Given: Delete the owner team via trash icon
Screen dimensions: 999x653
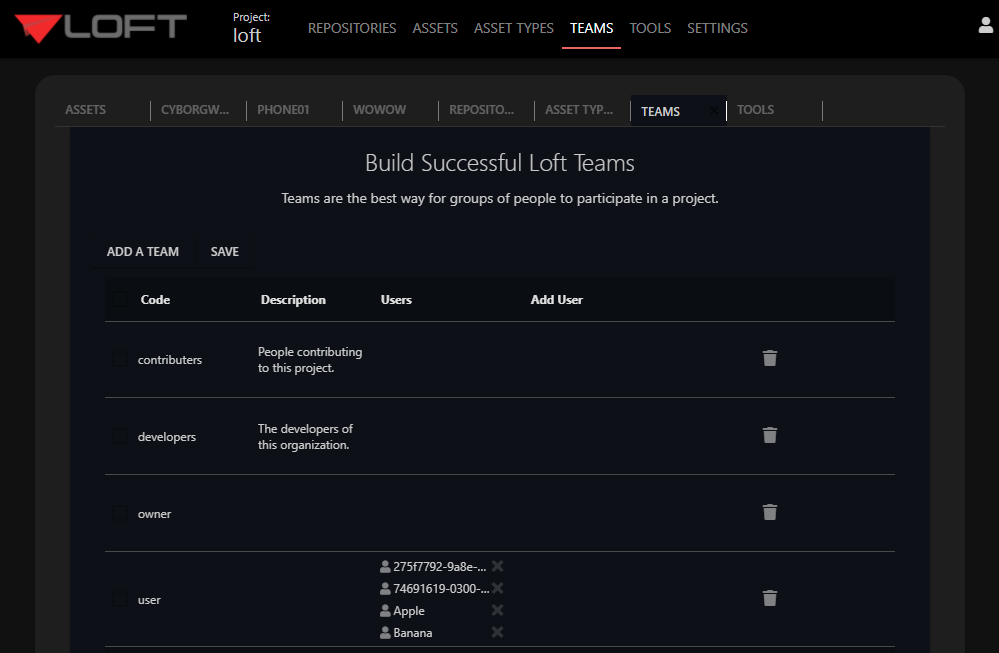Looking at the screenshot, I should (x=769, y=512).
